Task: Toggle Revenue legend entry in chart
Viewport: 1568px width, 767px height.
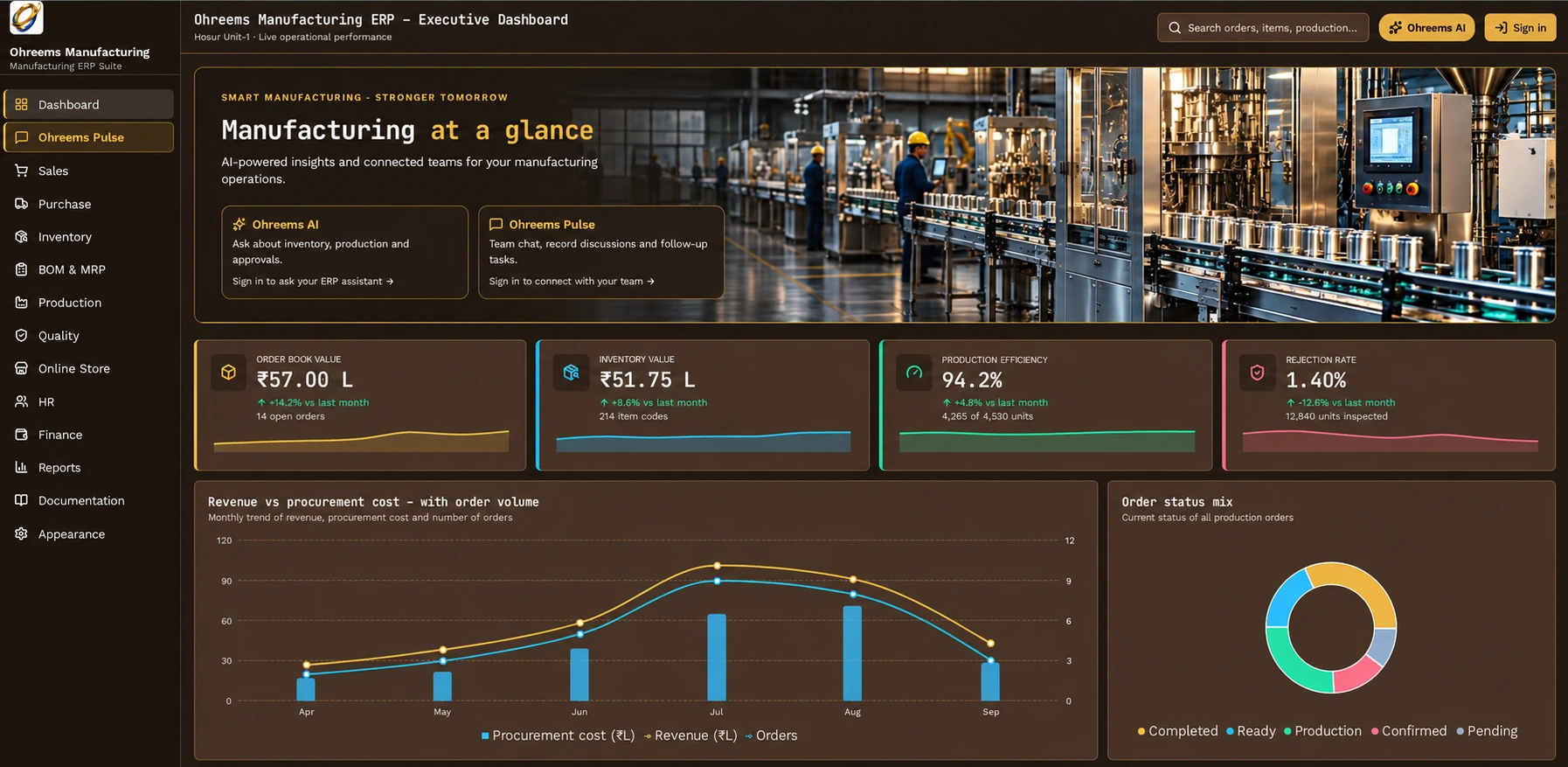Action: (x=690, y=736)
